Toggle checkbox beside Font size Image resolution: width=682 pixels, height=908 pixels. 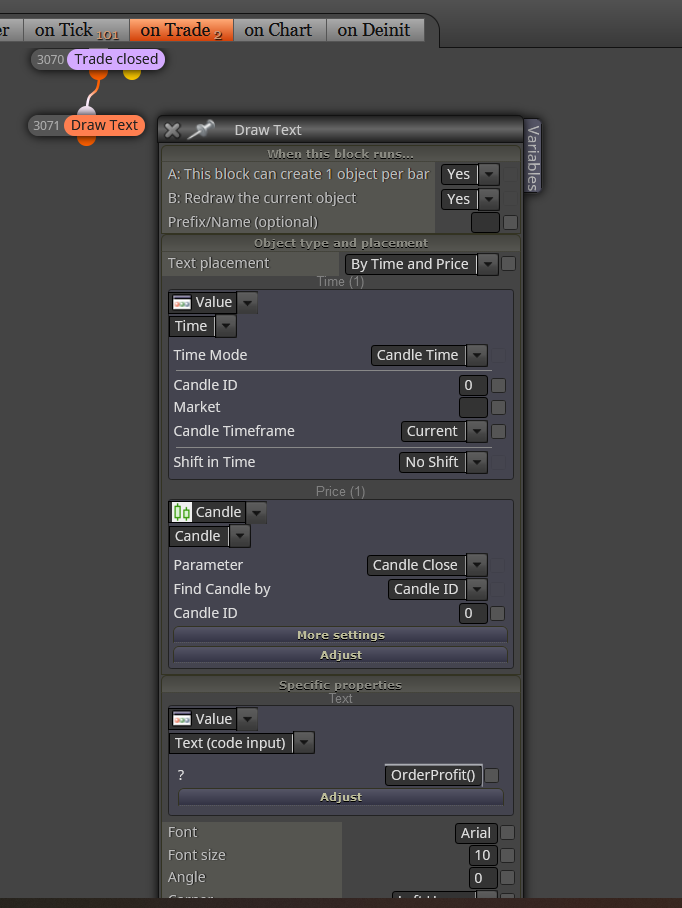click(507, 855)
